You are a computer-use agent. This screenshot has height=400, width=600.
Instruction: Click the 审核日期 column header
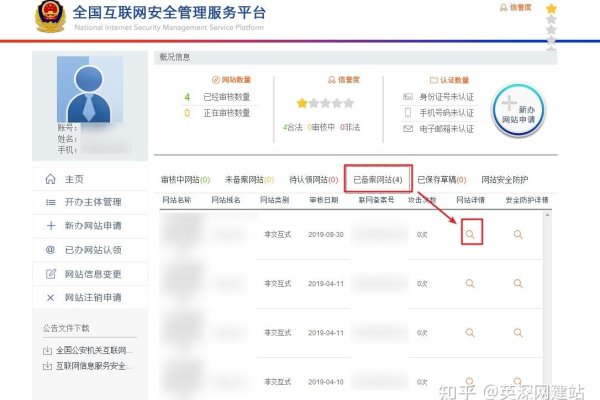(x=324, y=200)
